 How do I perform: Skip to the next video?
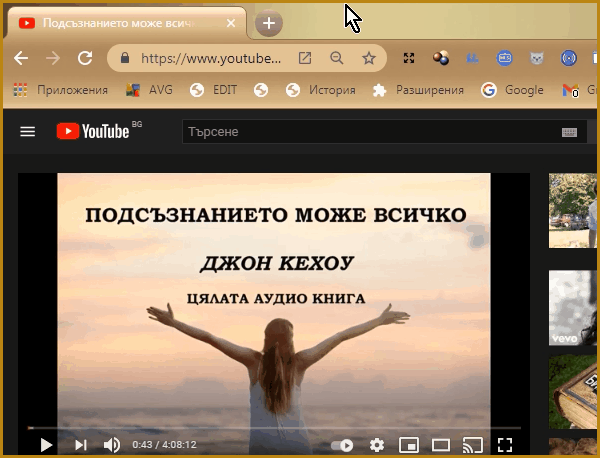[81, 445]
